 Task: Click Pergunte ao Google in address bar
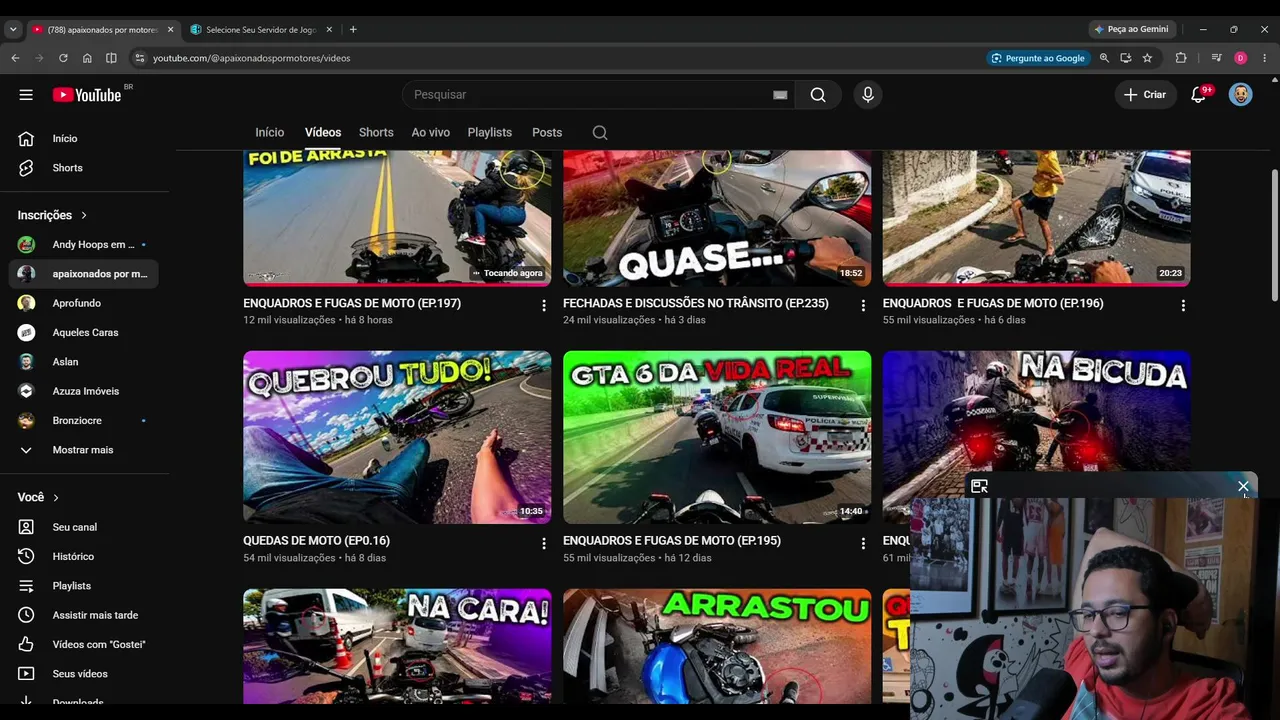[1038, 58]
